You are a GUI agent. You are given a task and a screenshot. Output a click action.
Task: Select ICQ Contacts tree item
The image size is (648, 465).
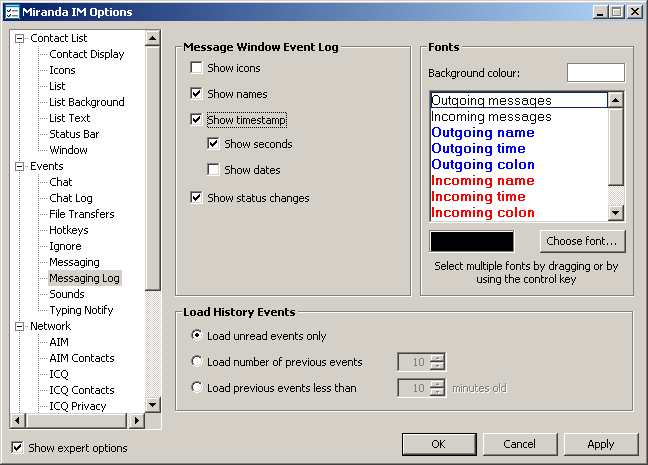click(82, 390)
